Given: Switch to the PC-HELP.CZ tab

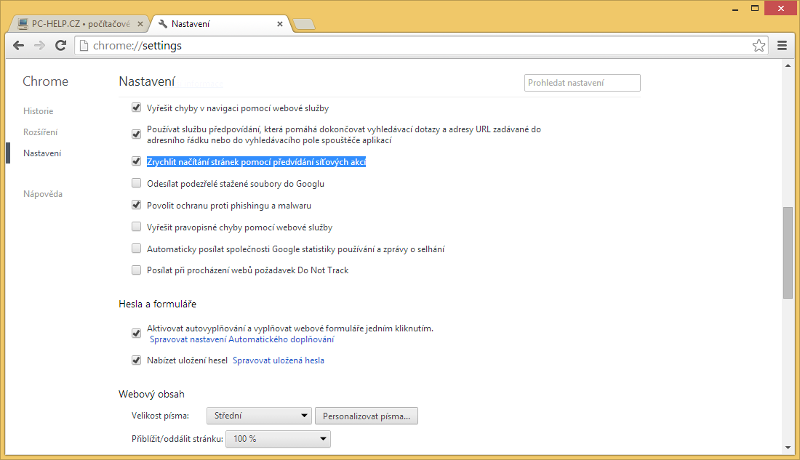Looking at the screenshot, I should (x=80, y=24).
